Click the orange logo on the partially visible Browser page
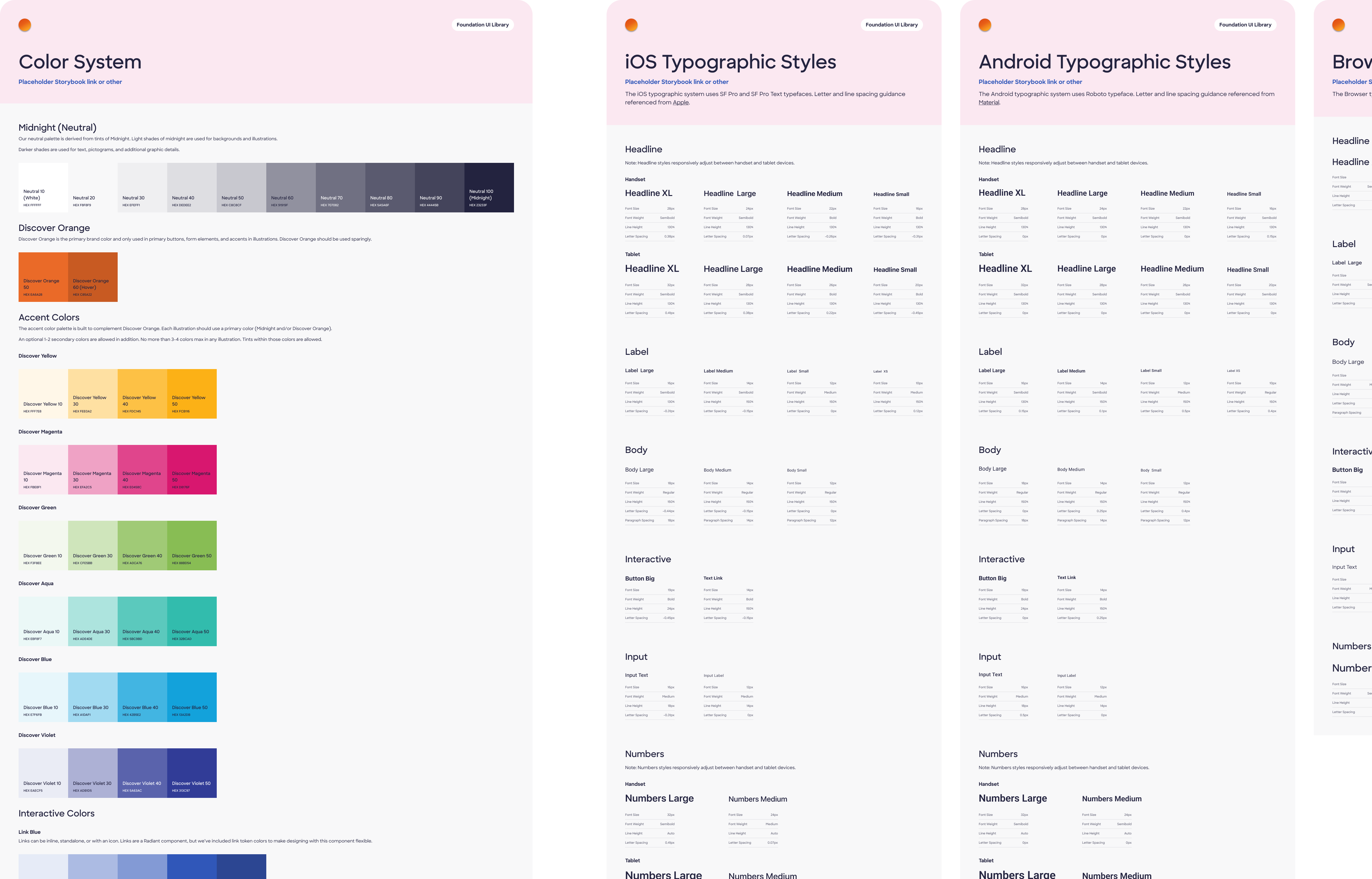The height and width of the screenshot is (879, 1372). pyautogui.click(x=1338, y=24)
